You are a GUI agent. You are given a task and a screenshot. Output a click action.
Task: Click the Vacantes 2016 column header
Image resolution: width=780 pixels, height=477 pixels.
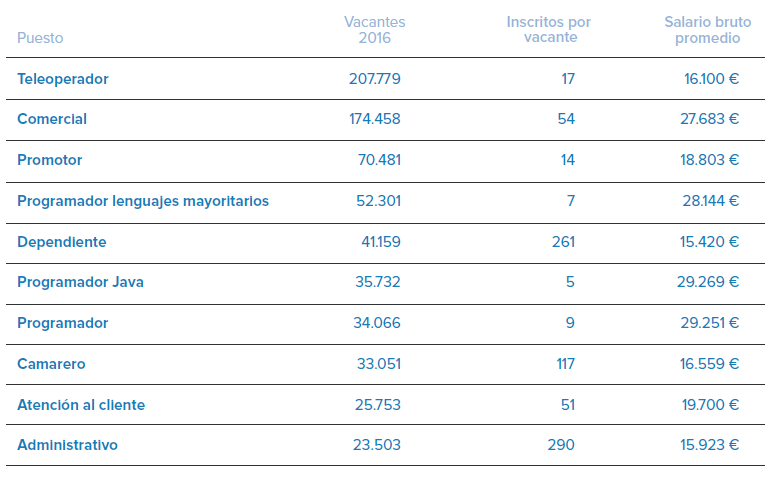coord(374,30)
